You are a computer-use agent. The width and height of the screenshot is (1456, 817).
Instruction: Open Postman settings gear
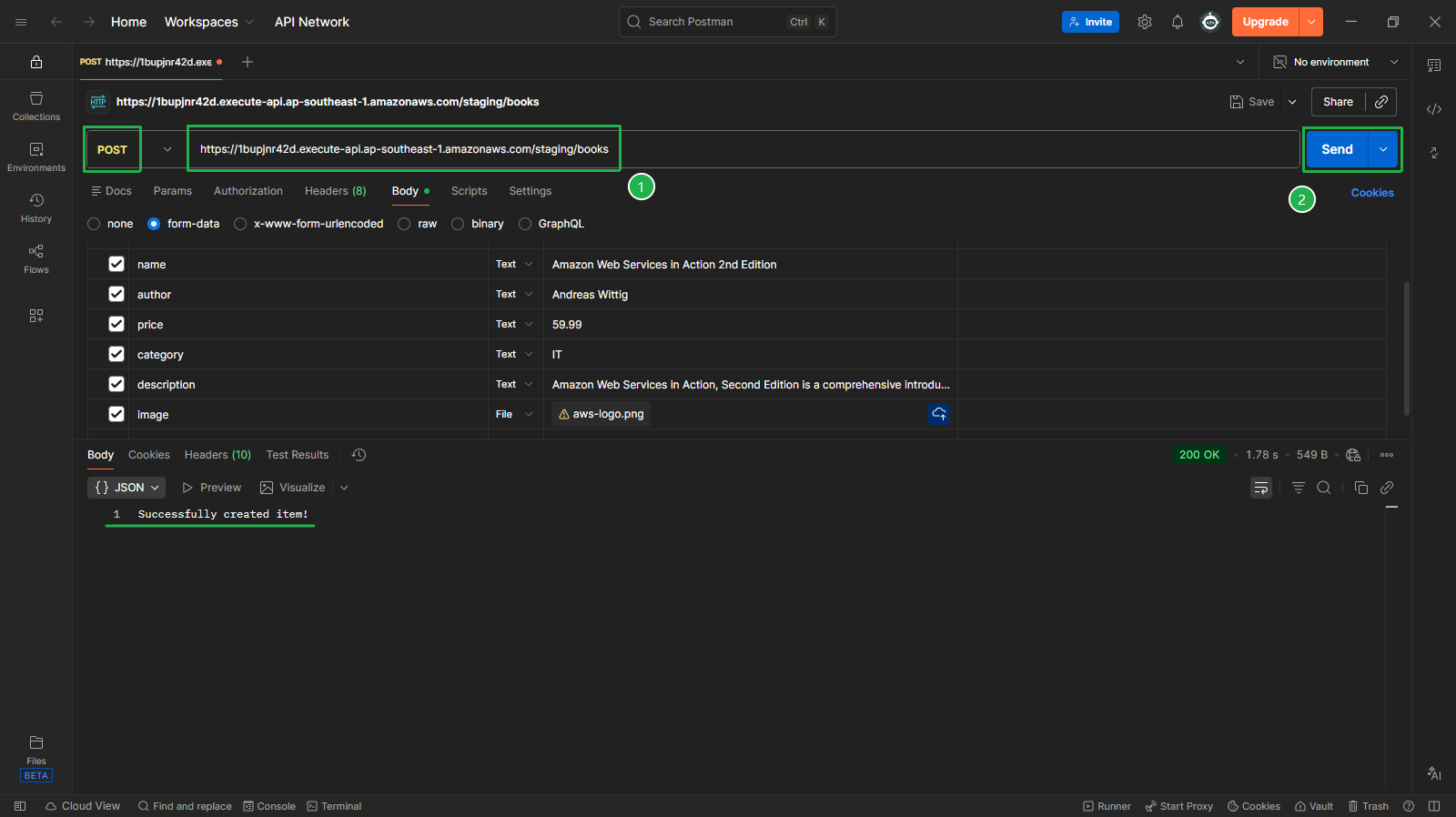[x=1145, y=22]
